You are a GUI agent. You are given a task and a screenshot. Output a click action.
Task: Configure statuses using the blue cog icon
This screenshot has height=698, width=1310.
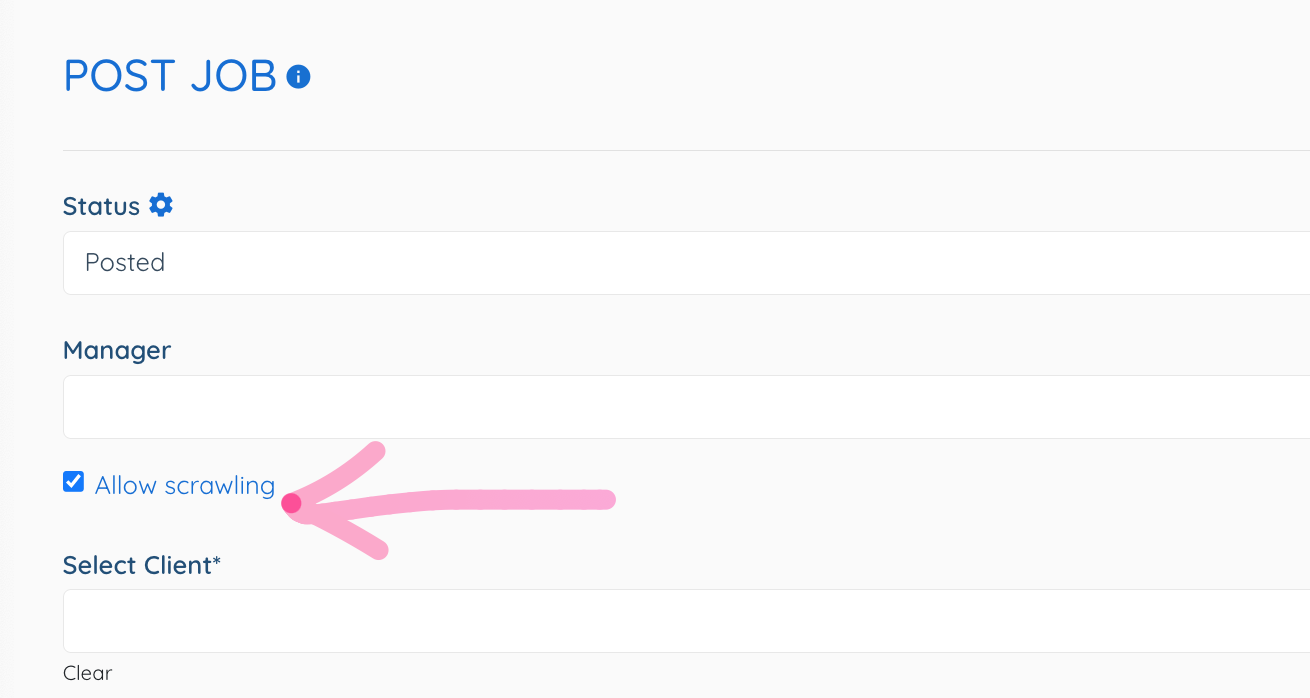(x=161, y=205)
